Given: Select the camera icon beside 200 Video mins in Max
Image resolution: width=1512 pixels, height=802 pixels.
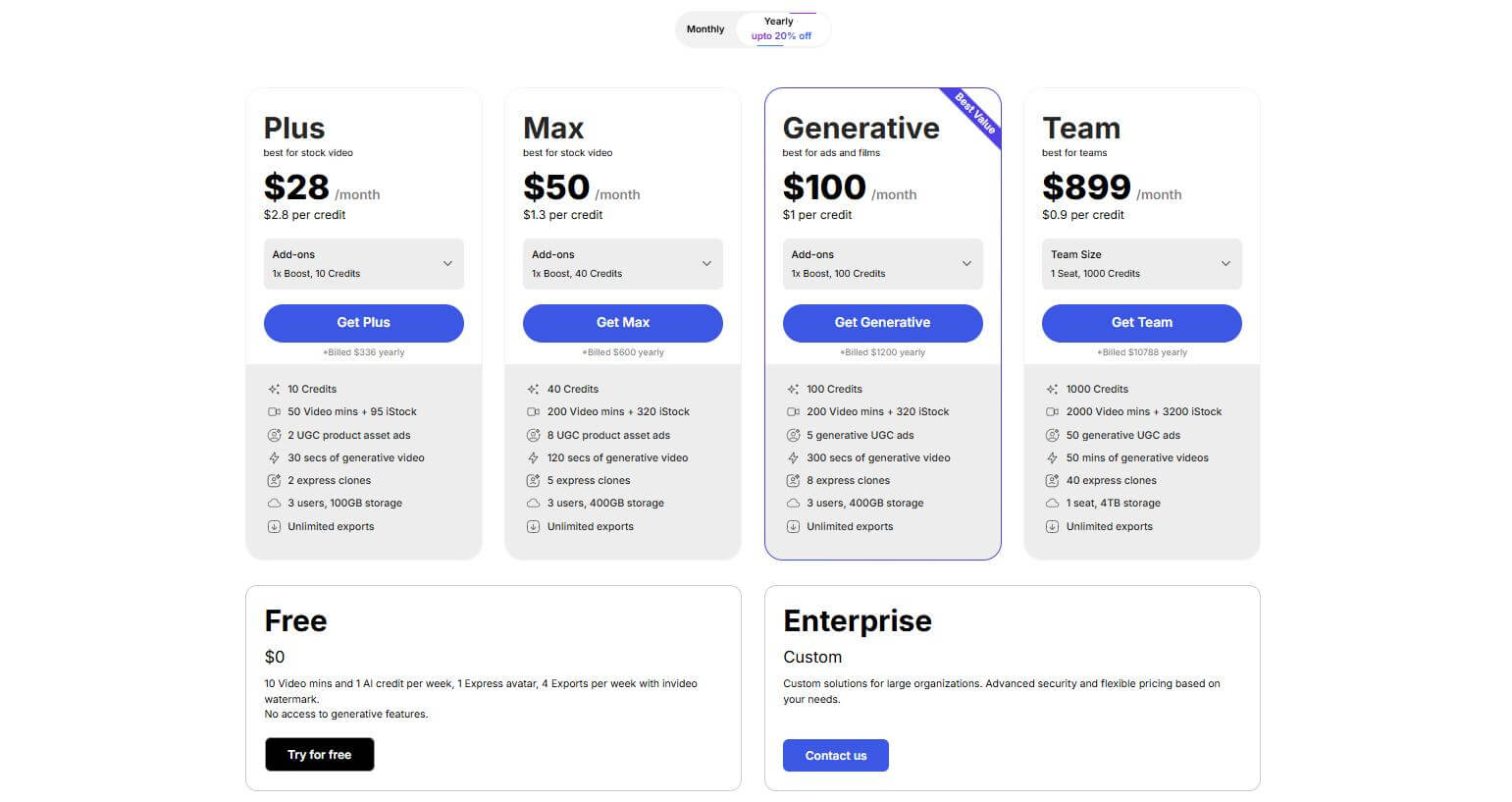Looking at the screenshot, I should 534,411.
